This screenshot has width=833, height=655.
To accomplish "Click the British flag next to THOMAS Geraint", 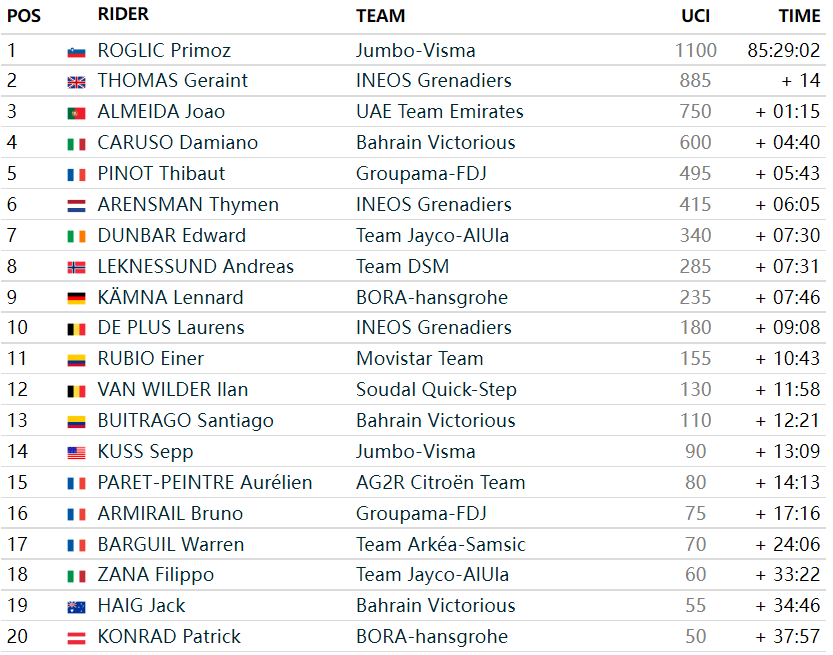I will 76,82.
